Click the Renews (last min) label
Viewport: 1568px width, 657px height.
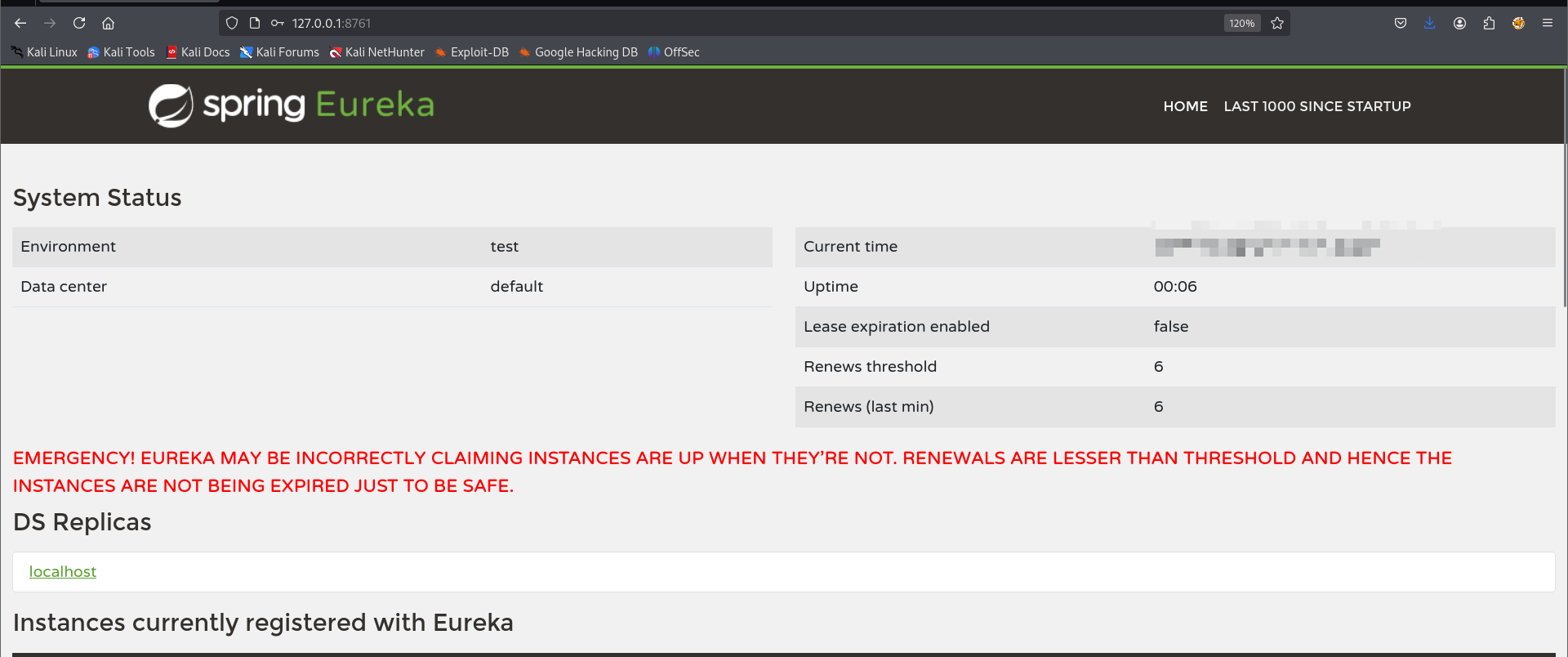click(868, 407)
